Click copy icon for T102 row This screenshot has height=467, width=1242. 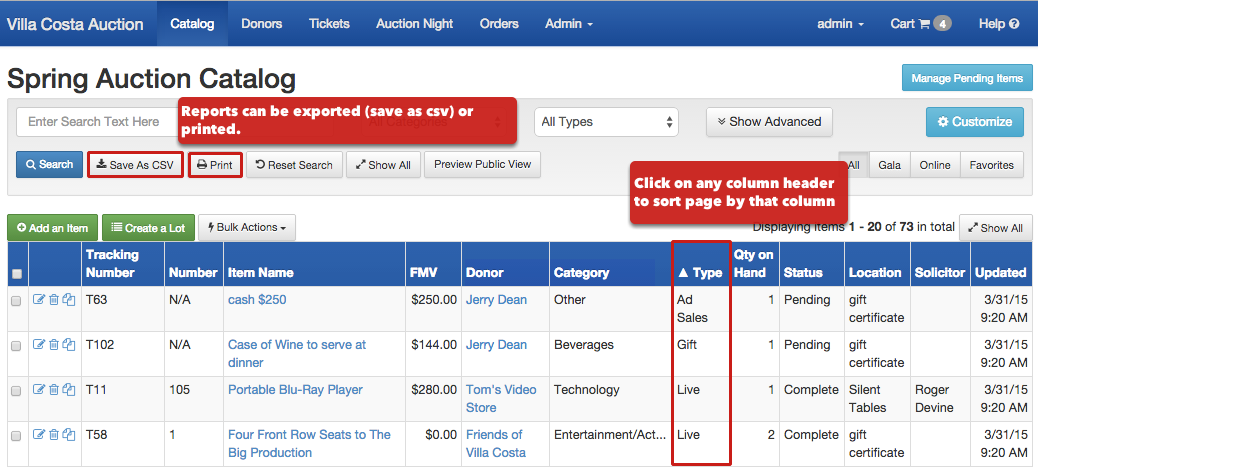tap(69, 345)
